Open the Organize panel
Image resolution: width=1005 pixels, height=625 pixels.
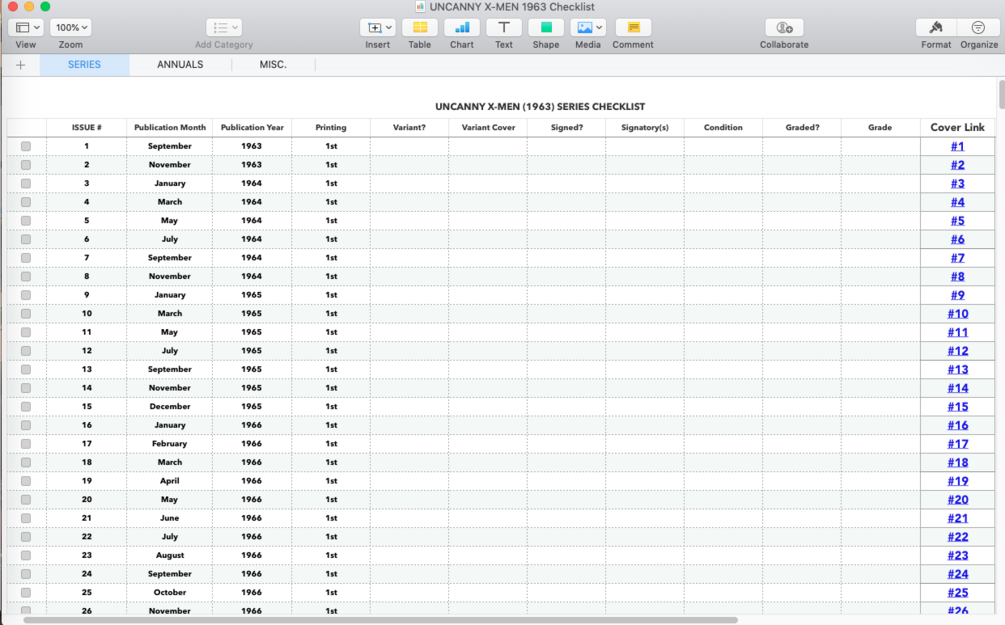click(x=978, y=28)
